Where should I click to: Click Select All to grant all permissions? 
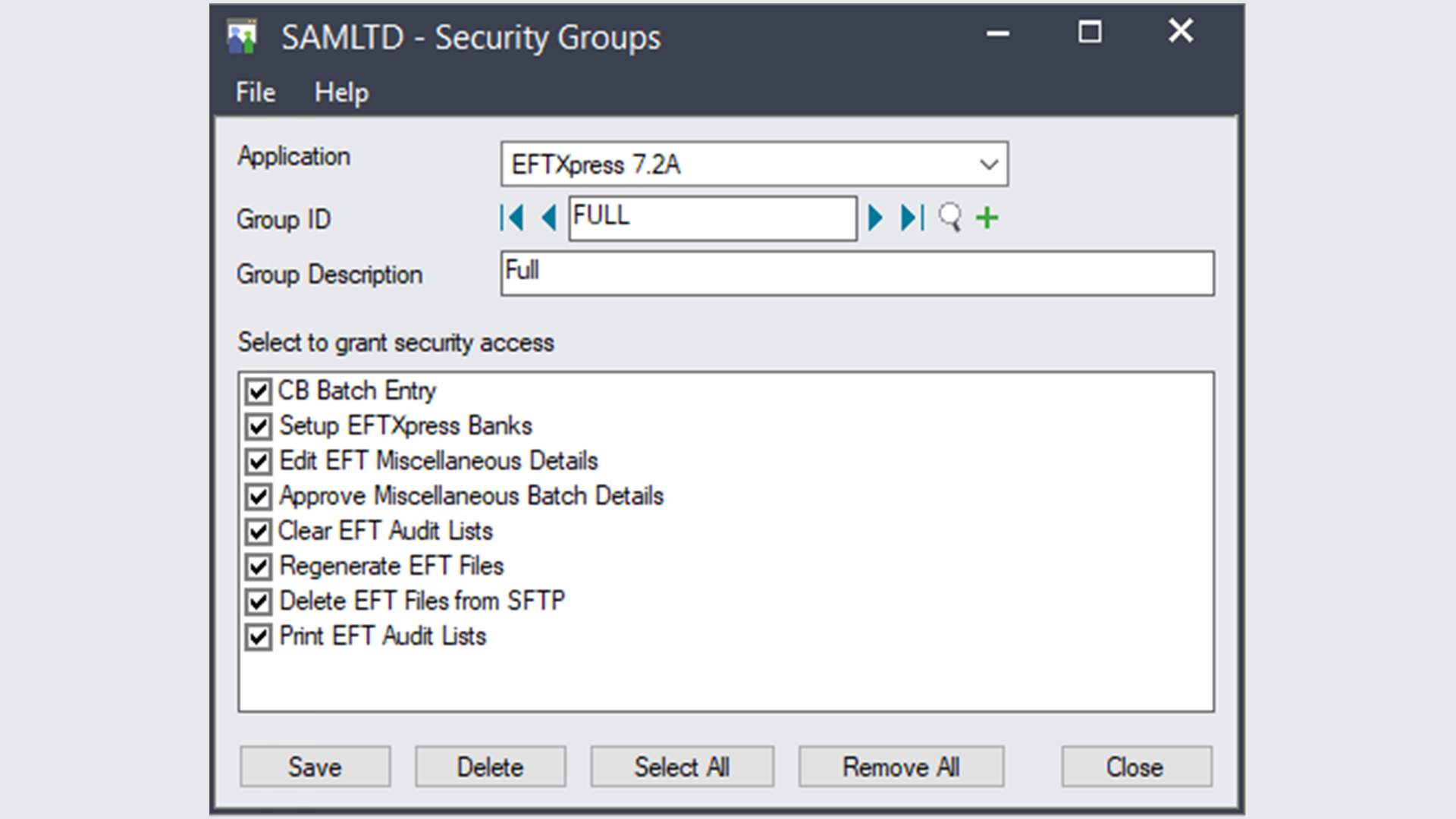681,766
